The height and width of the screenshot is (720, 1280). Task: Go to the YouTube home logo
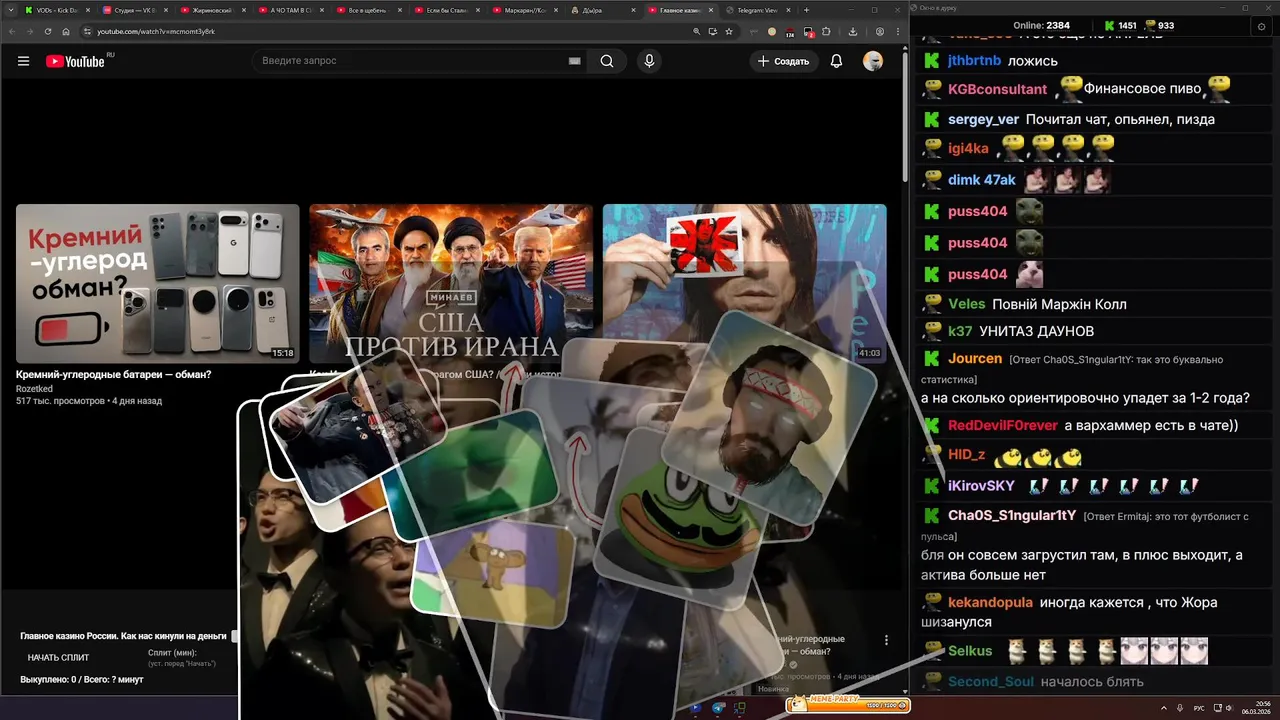pyautogui.click(x=75, y=61)
